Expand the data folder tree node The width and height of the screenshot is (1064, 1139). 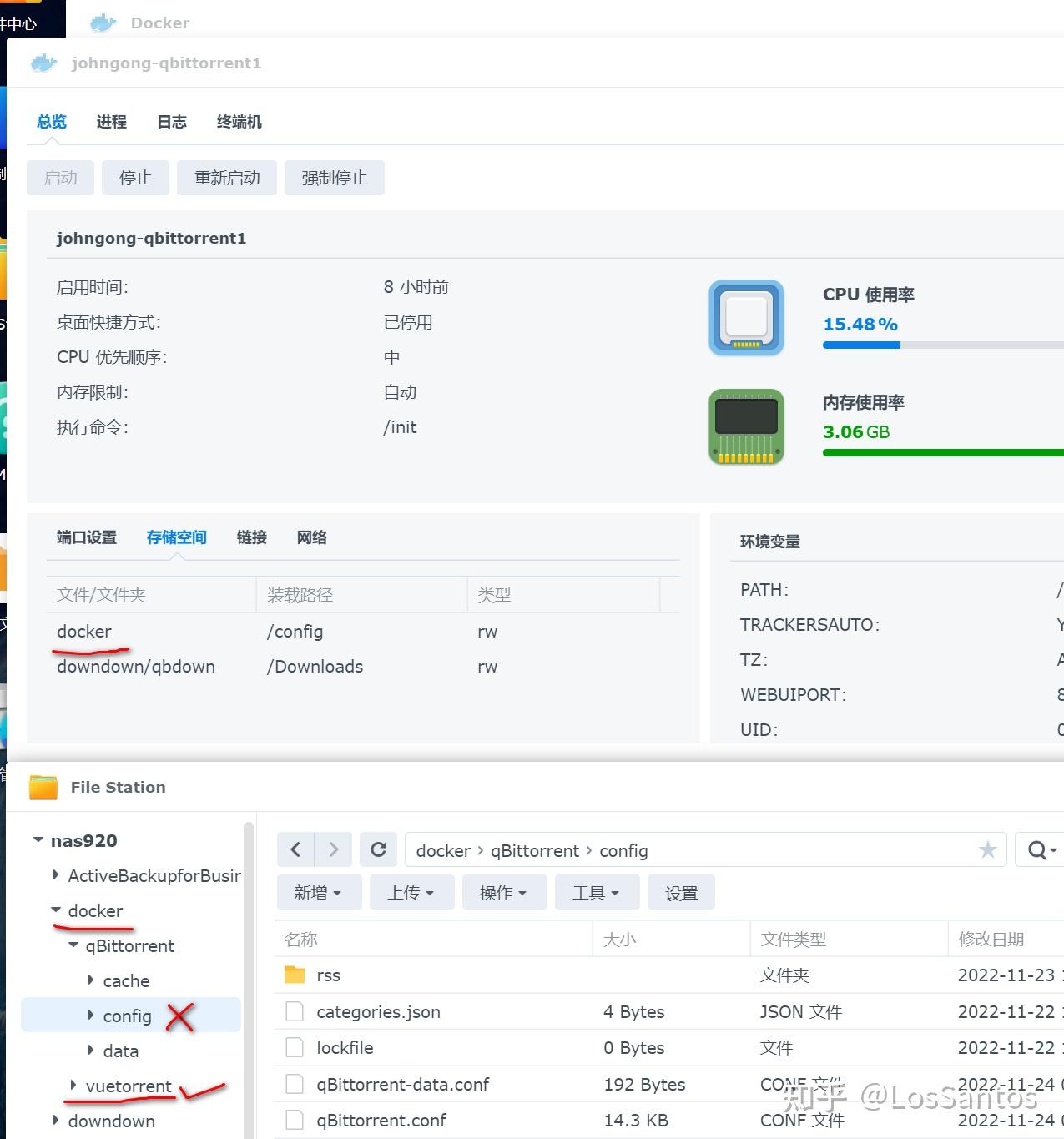[91, 1050]
